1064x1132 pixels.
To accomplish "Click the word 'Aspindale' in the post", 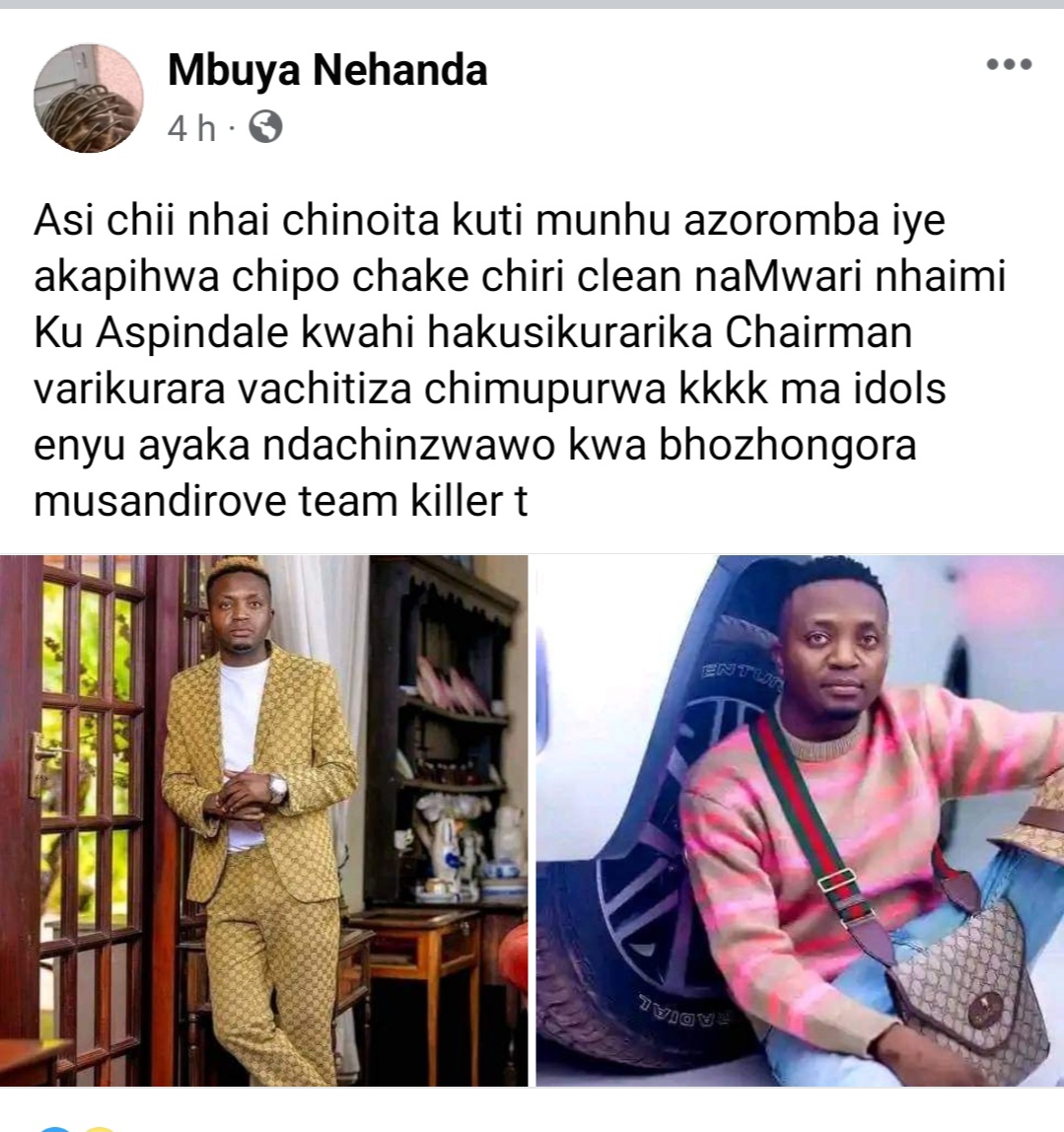I will (x=192, y=334).
